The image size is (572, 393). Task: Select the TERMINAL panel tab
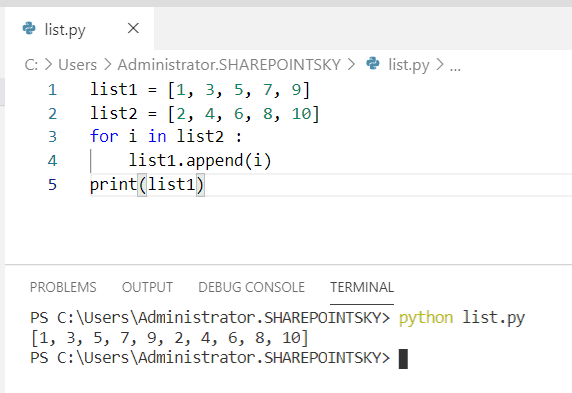coord(362,287)
